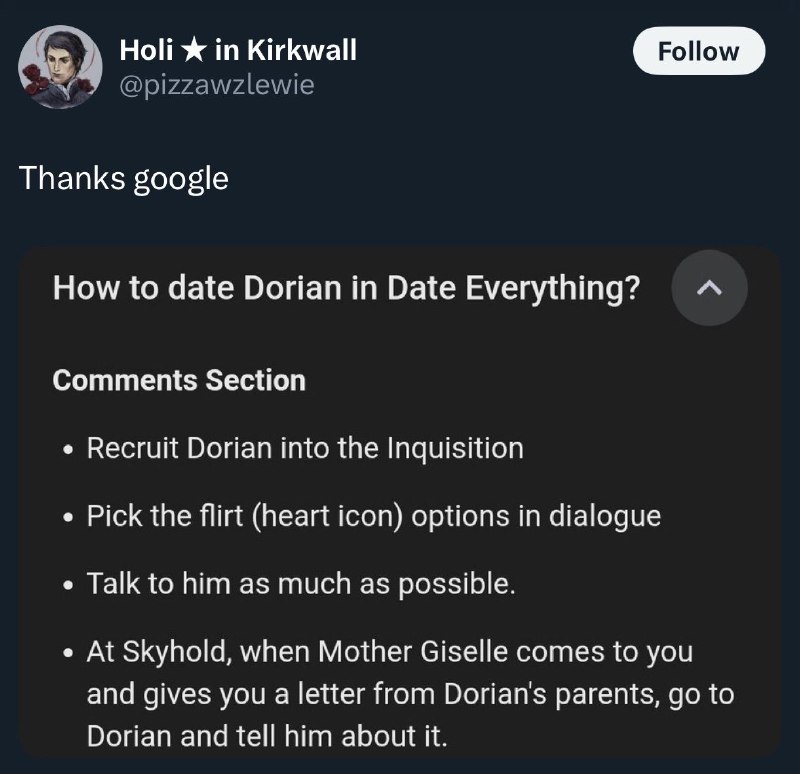Select the 'Pick the flirt (heart icon)' bullet

pos(373,516)
